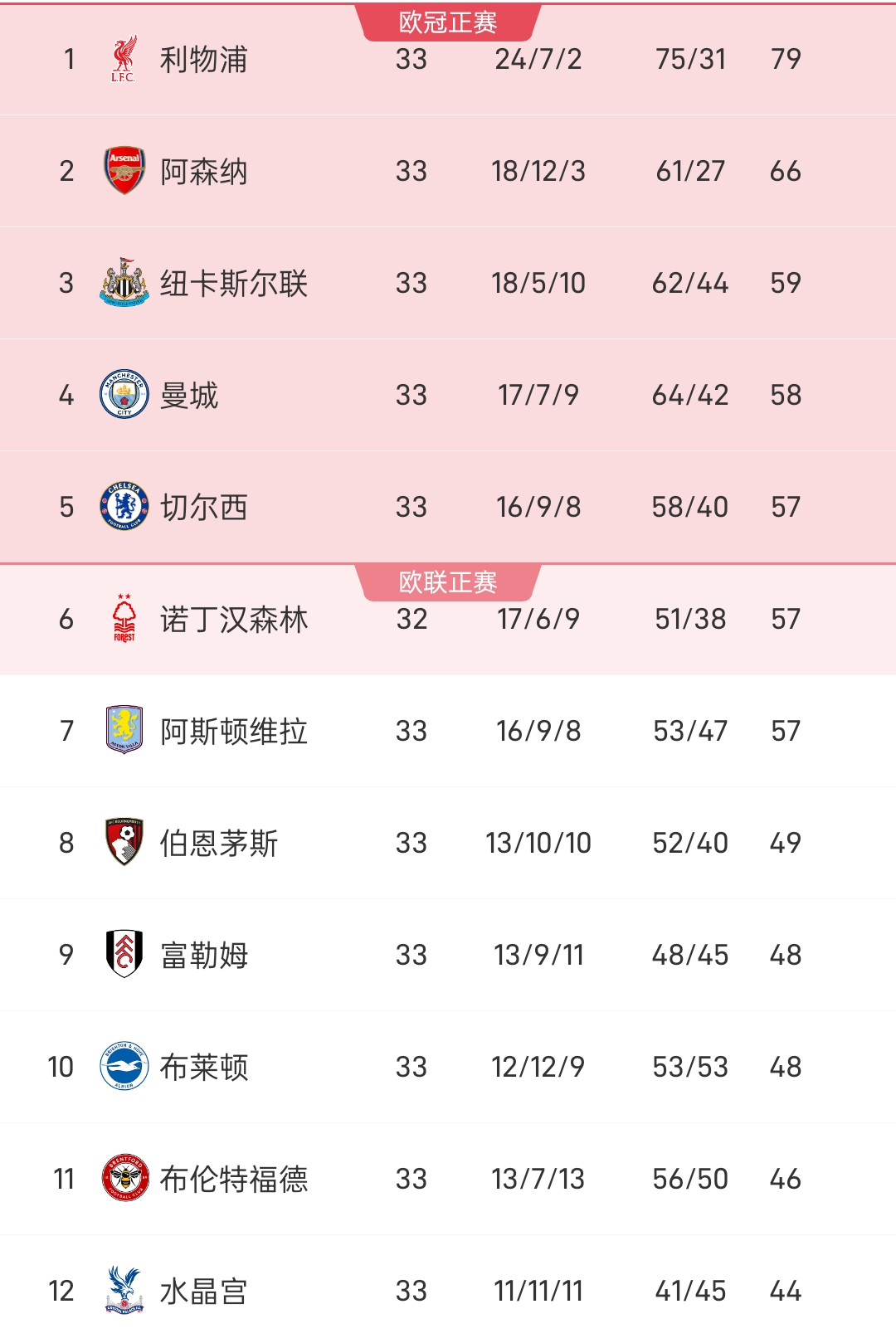Click the 欧冠正赛 zone label
This screenshot has width=896, height=1343.
click(x=448, y=22)
